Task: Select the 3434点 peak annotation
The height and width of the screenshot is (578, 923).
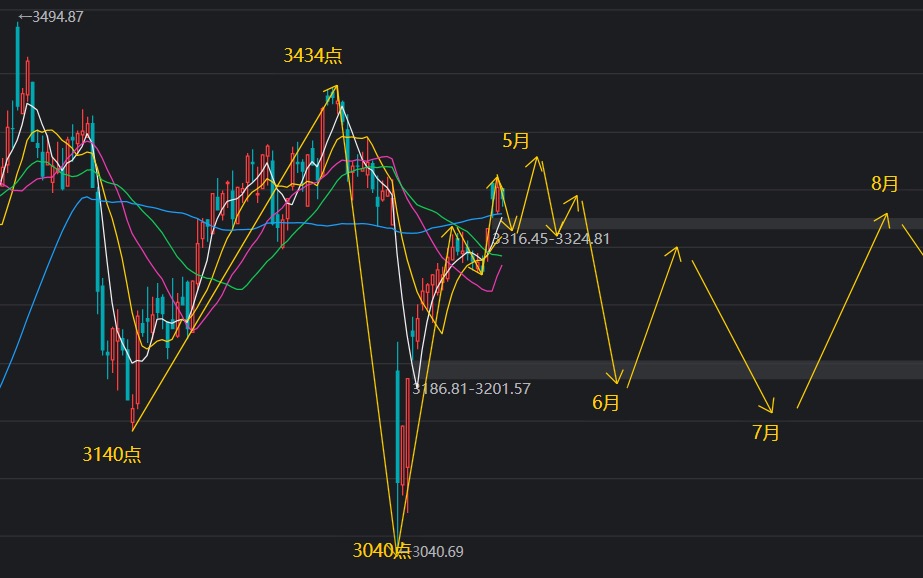Action: (313, 55)
